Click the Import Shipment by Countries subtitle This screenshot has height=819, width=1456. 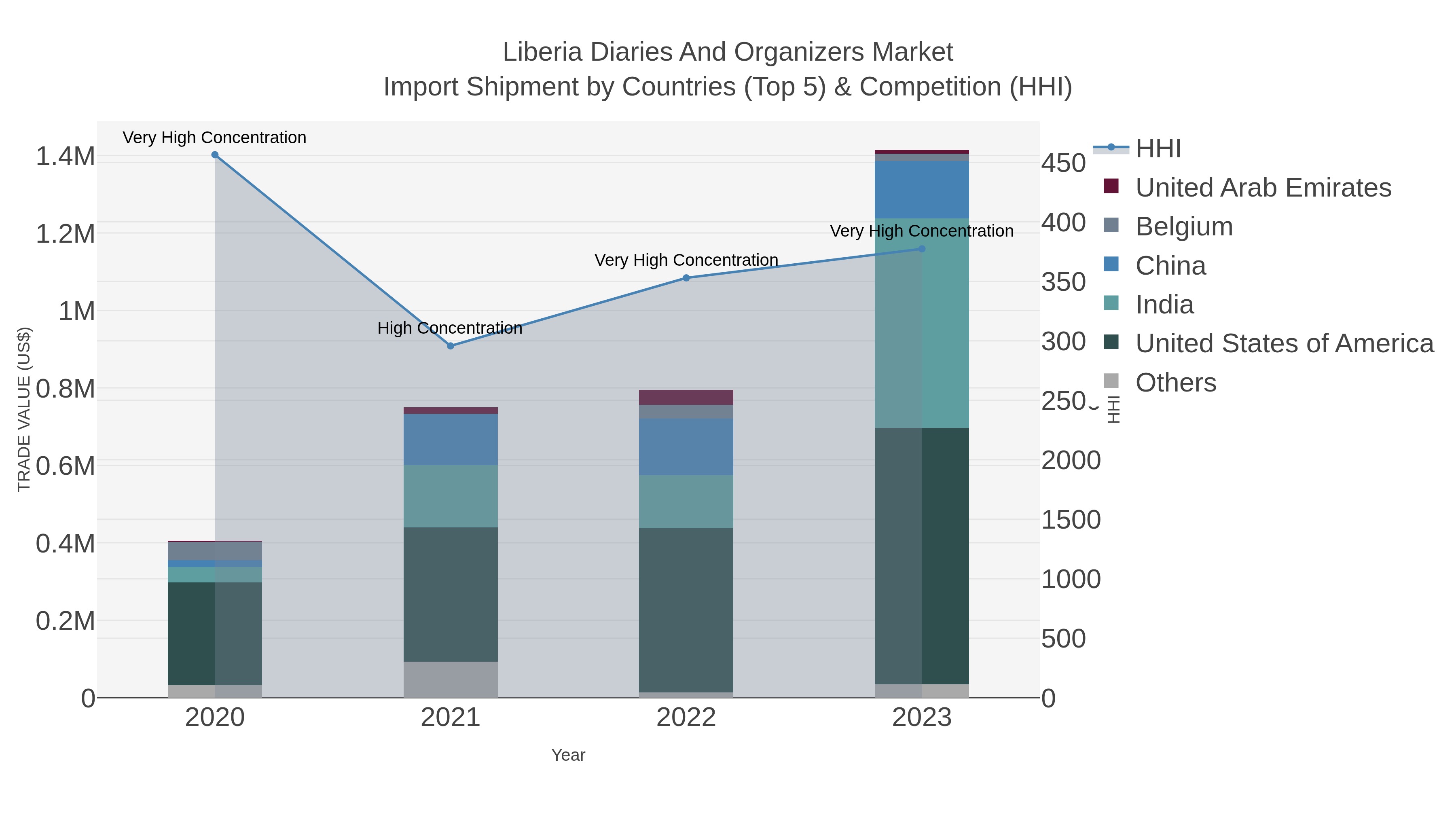click(x=728, y=87)
